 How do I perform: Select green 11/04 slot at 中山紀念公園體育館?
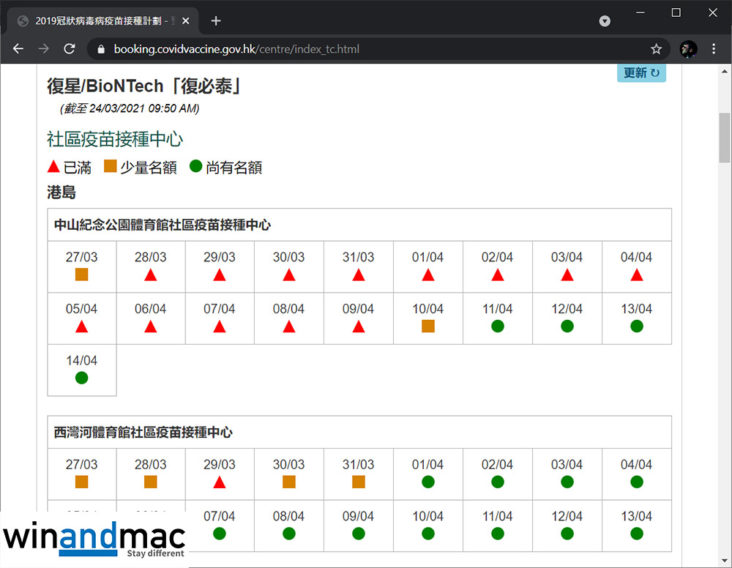(x=497, y=326)
